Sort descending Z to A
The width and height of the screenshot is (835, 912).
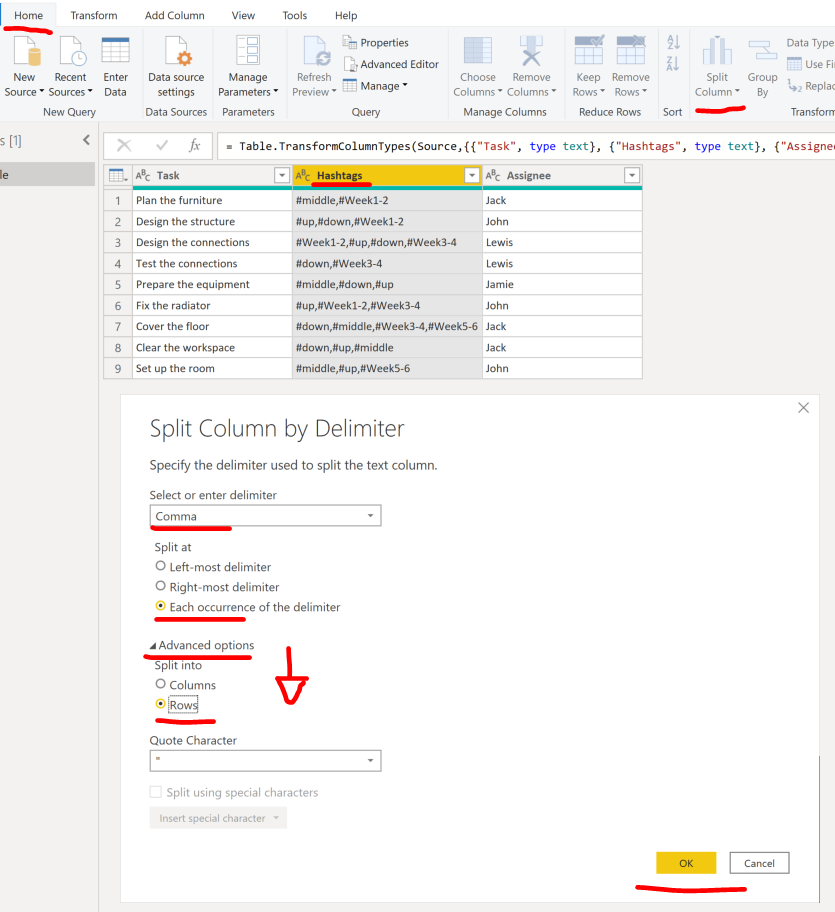[673, 63]
